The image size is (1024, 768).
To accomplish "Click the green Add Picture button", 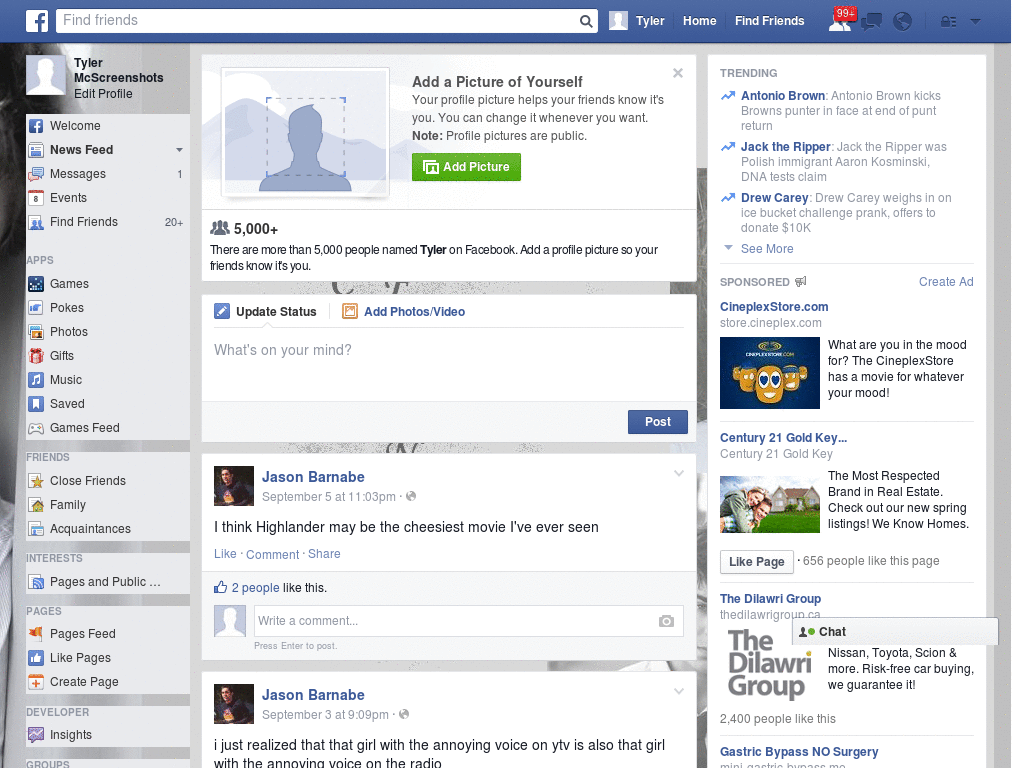I will click(466, 167).
